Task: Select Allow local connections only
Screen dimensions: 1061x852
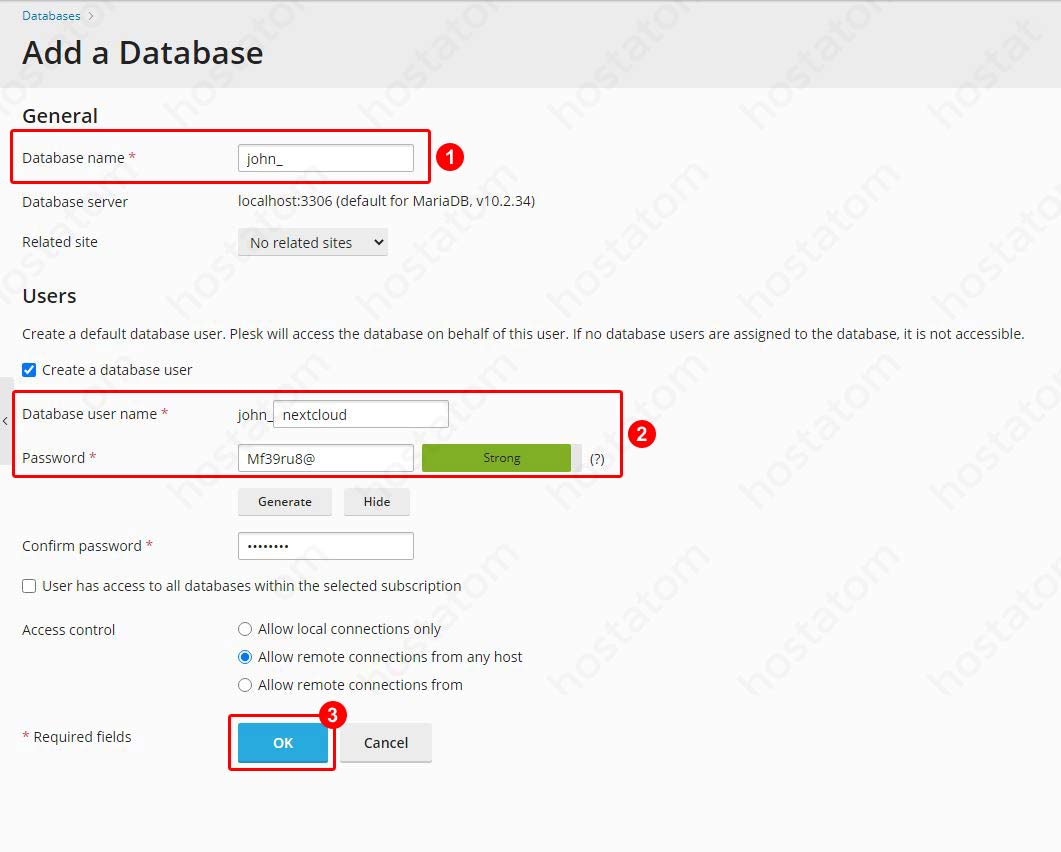Action: coord(245,629)
